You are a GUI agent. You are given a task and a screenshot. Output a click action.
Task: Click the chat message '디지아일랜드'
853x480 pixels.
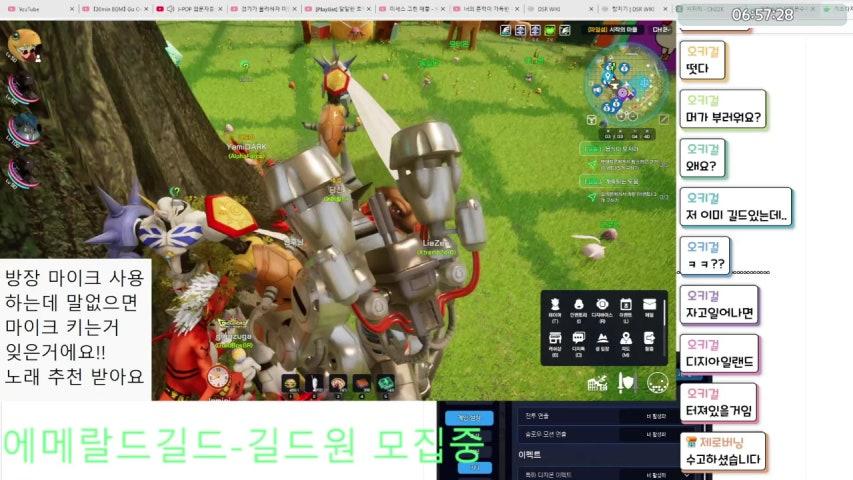click(x=719, y=362)
